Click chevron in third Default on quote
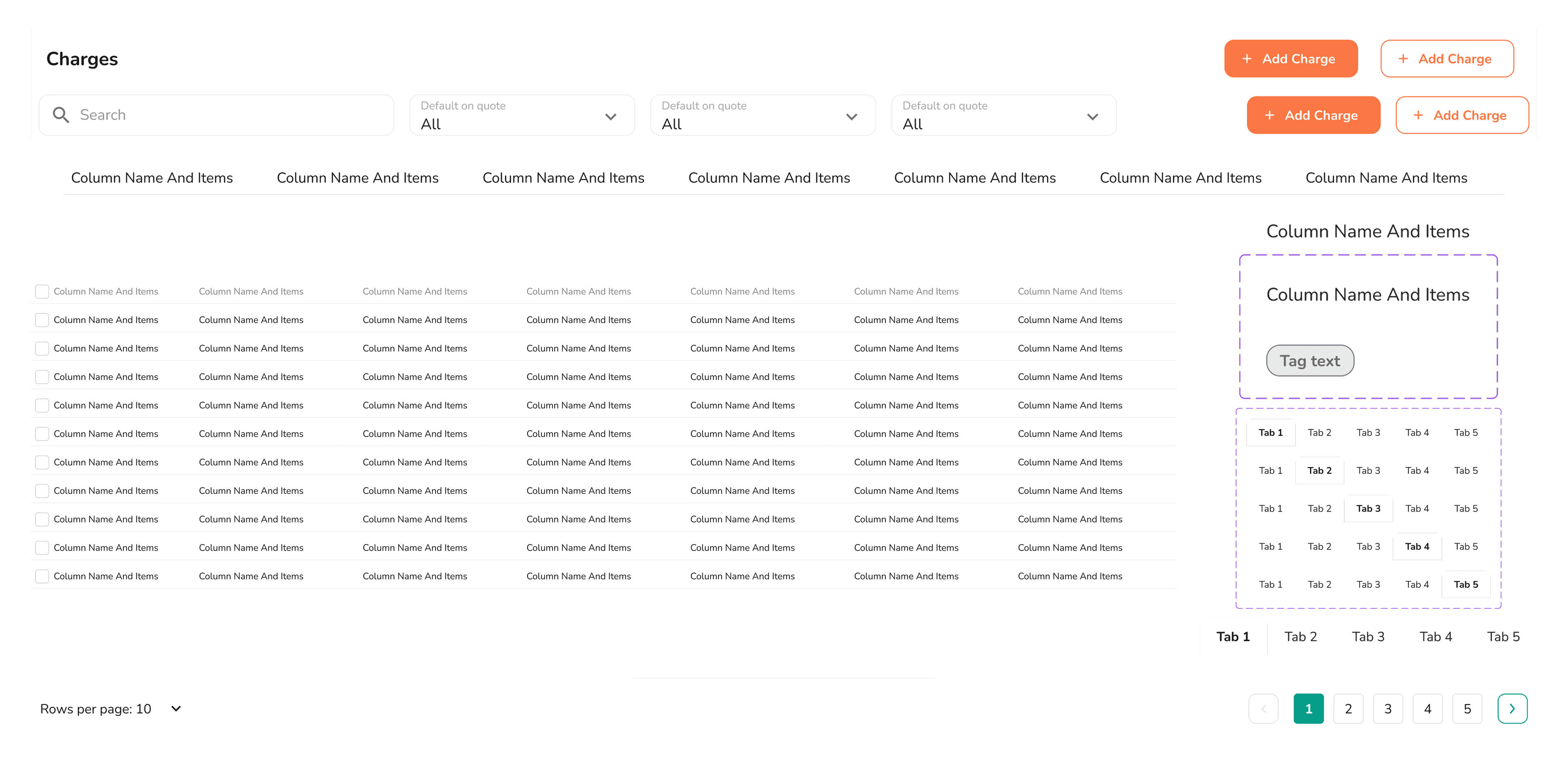 click(1092, 117)
